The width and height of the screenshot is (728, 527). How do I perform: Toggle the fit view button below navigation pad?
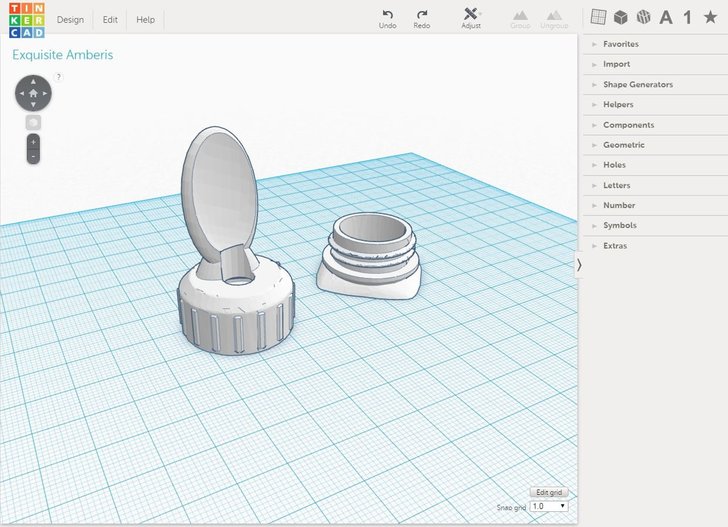coord(33,122)
